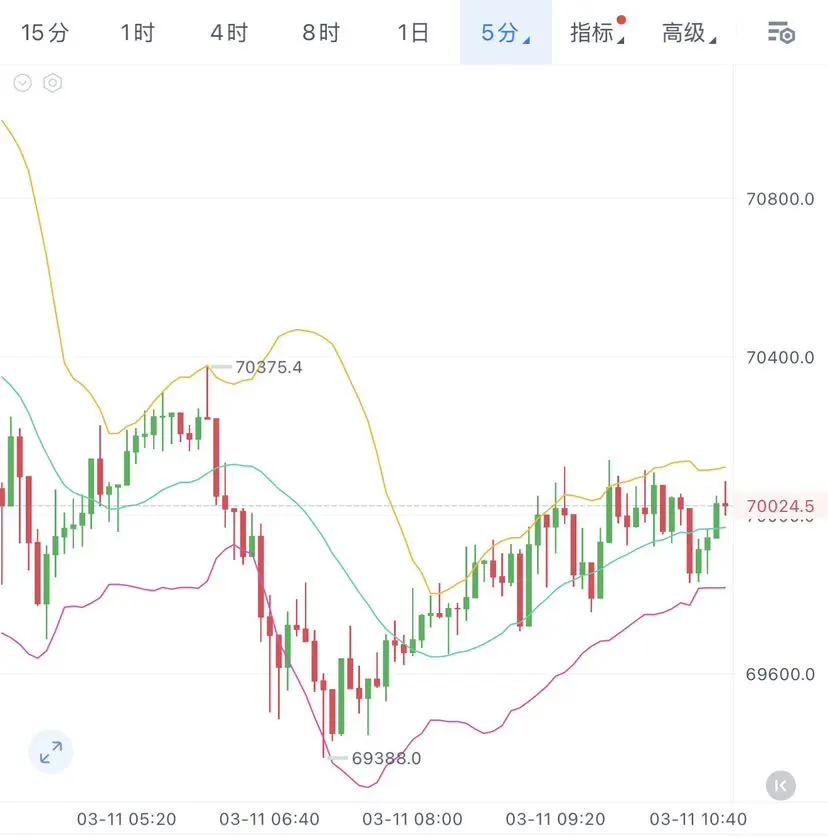Click the 03-11 09:20 time label
Image resolution: width=828 pixels, height=837 pixels.
click(555, 819)
